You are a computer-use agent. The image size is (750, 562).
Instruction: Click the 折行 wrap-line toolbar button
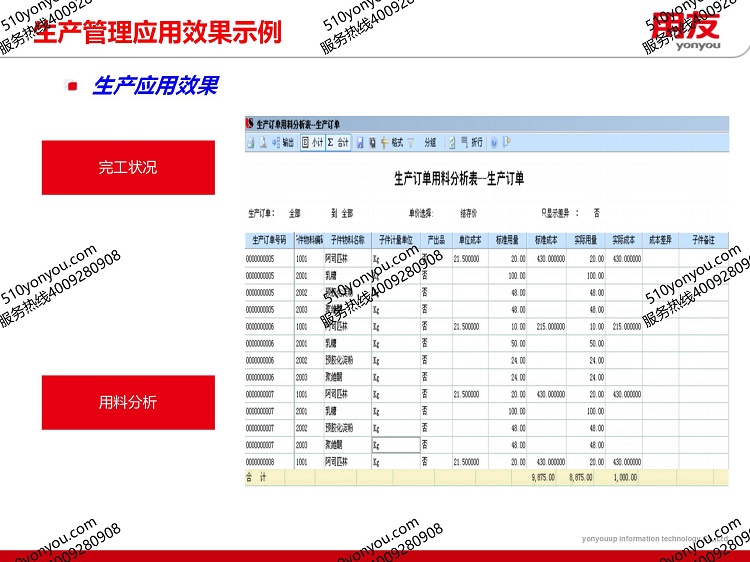[470, 143]
